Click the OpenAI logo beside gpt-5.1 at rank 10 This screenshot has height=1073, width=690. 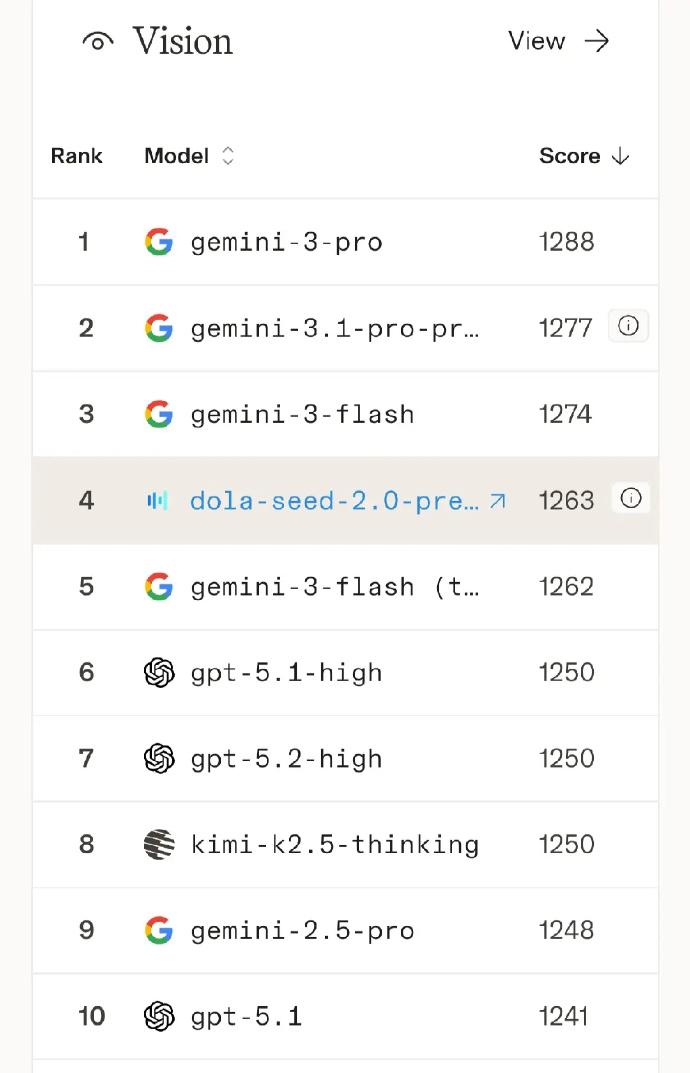pos(159,1017)
